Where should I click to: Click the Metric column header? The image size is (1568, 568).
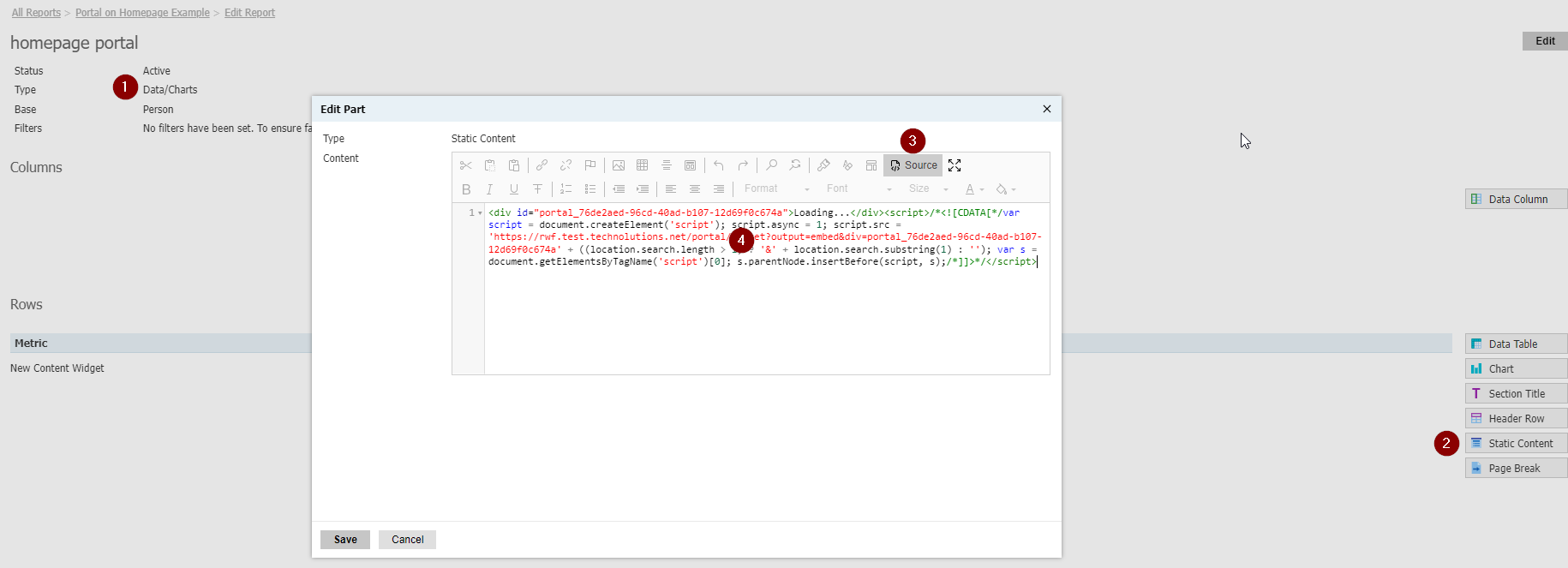pyautogui.click(x=31, y=344)
